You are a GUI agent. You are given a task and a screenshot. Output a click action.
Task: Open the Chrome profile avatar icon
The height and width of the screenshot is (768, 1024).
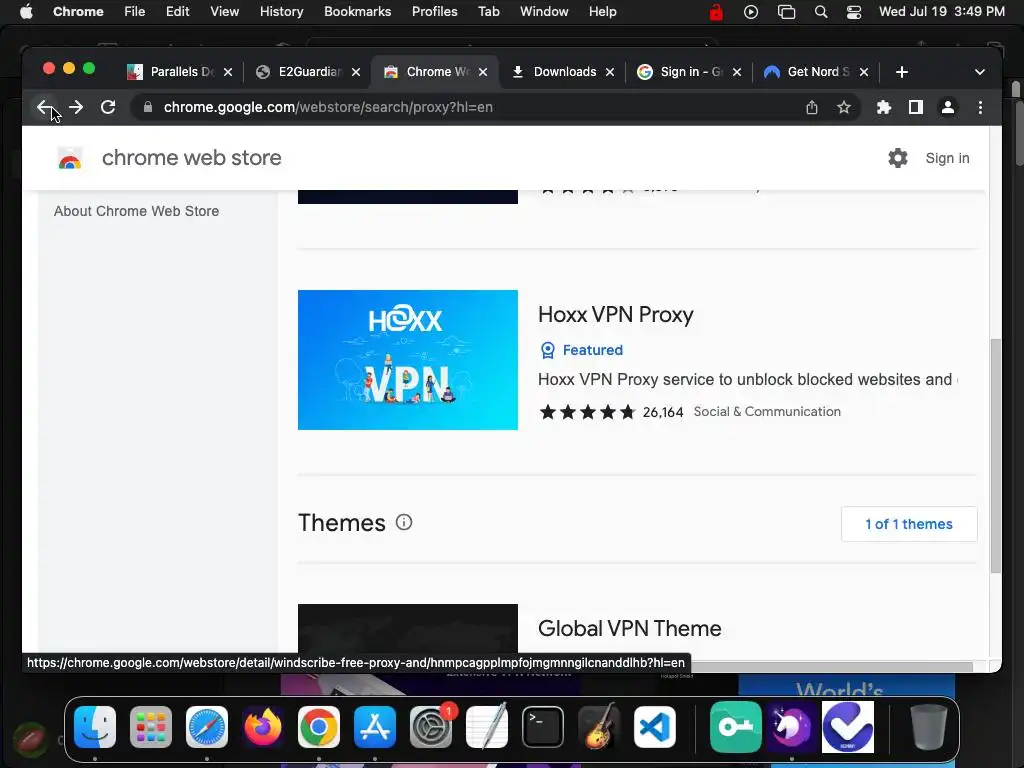tap(948, 107)
